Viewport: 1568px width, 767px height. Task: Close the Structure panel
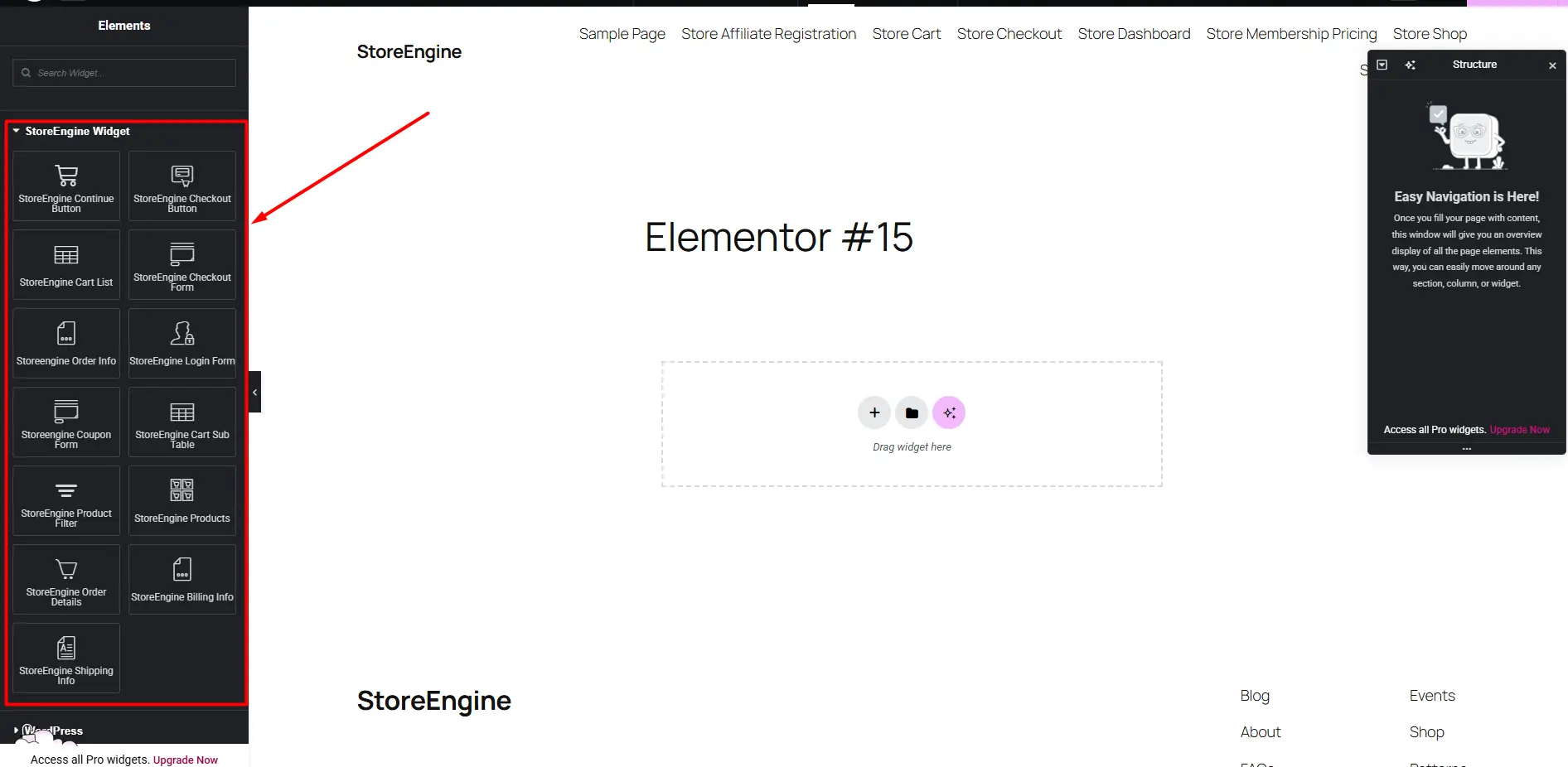[1551, 65]
